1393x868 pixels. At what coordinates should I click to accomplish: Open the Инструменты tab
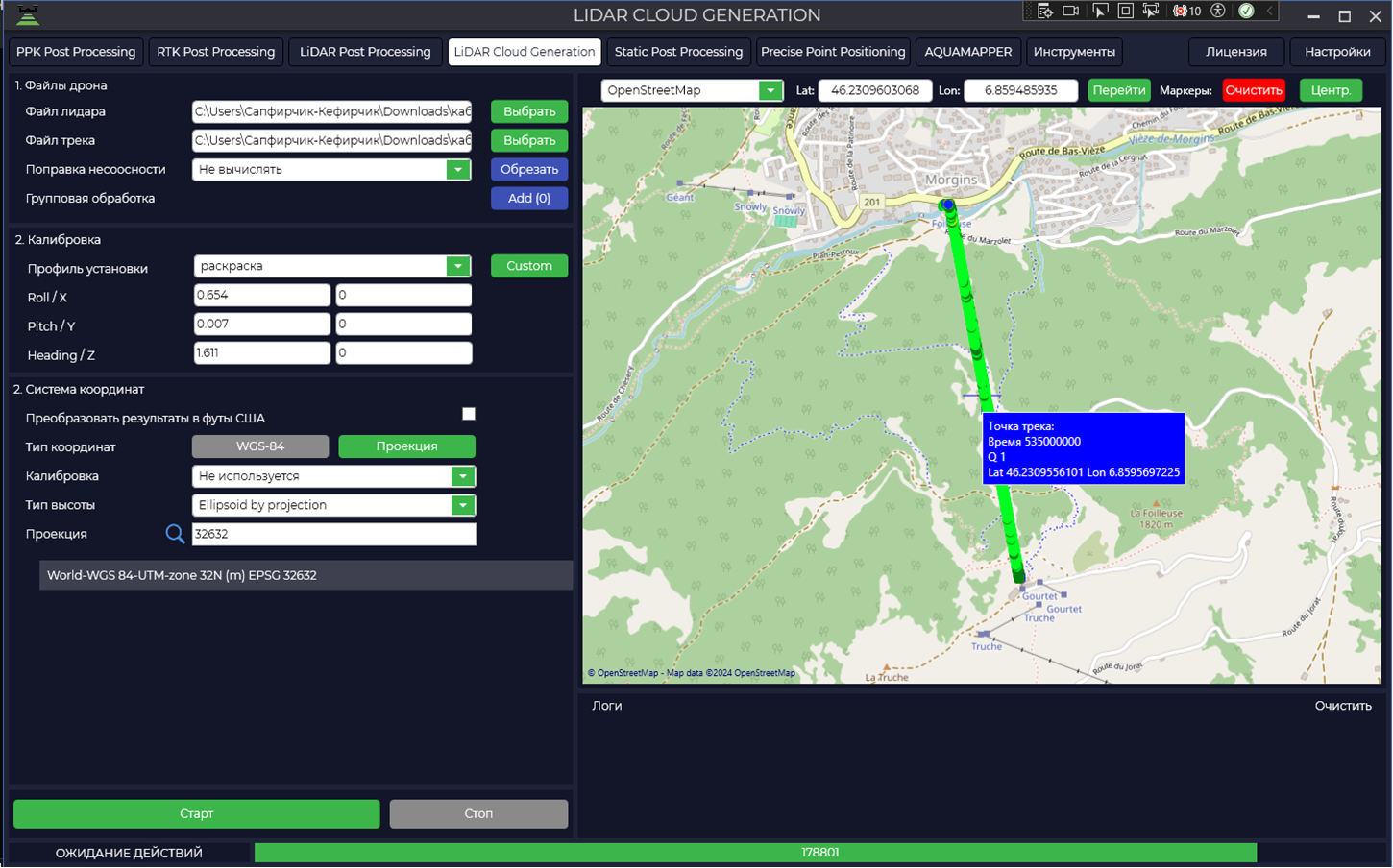(1074, 52)
